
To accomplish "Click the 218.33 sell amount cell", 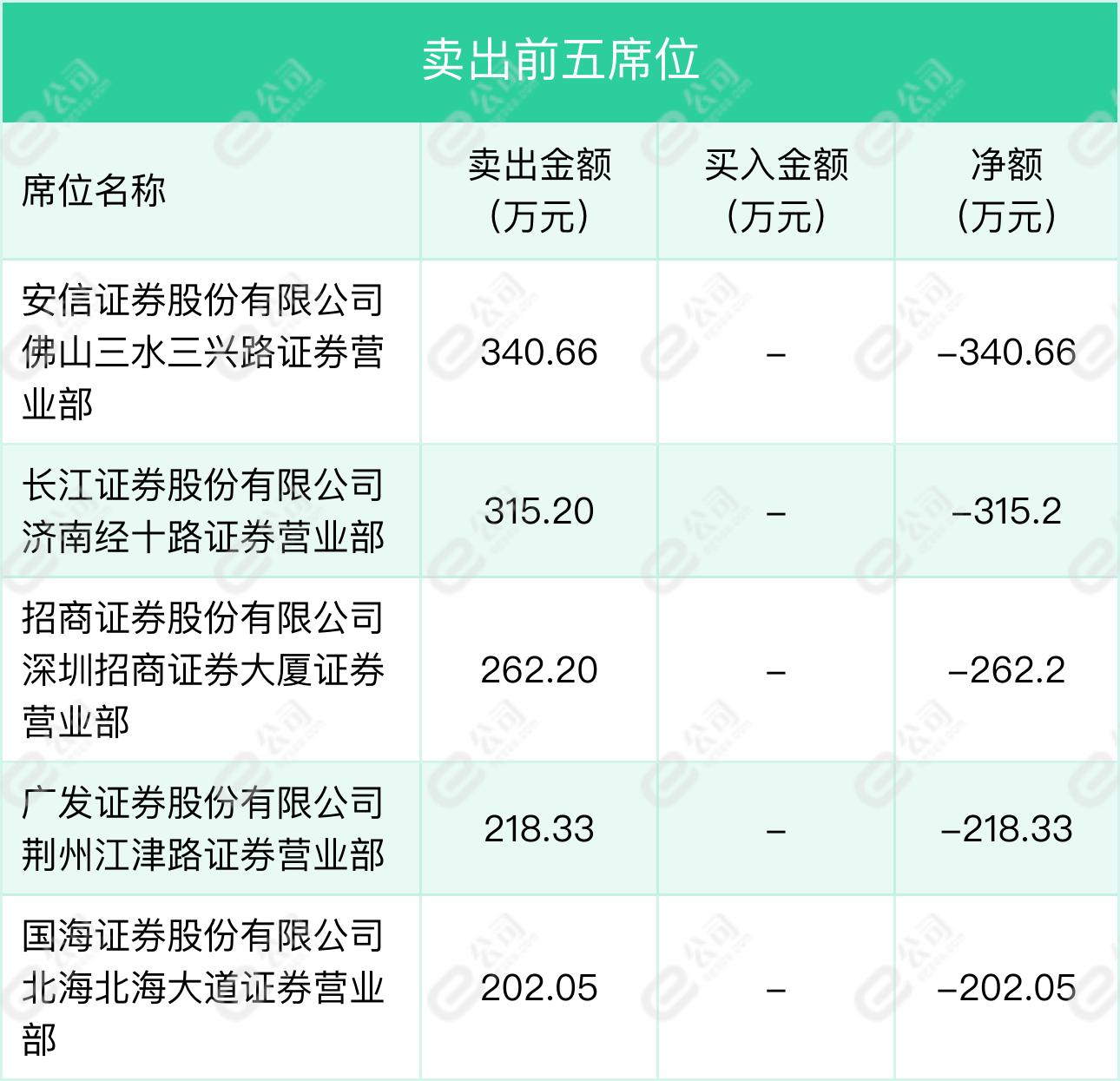I will tap(539, 829).
